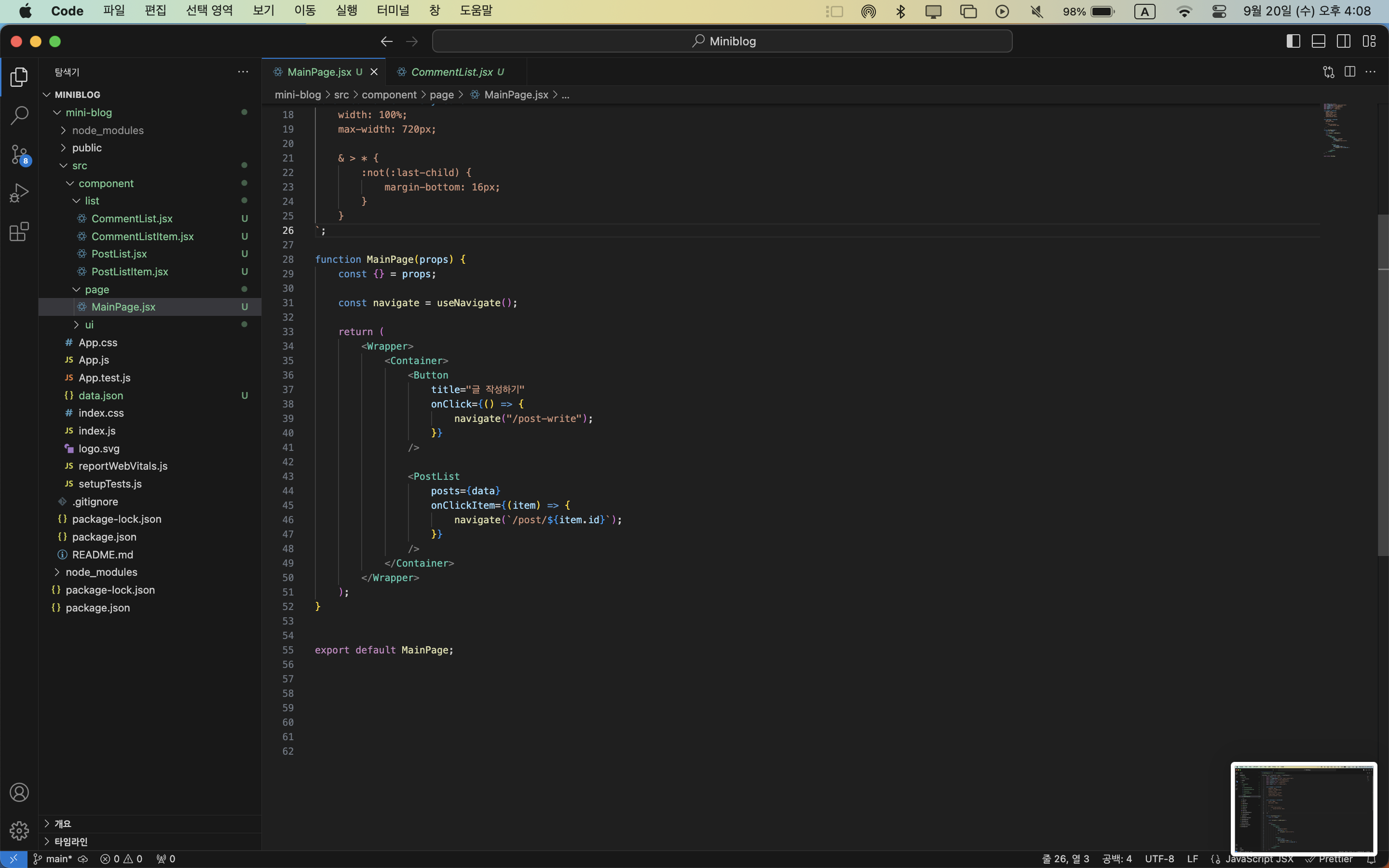1389x868 pixels.
Task: Click the JavaScript JSX language mode button
Action: tap(1259, 859)
